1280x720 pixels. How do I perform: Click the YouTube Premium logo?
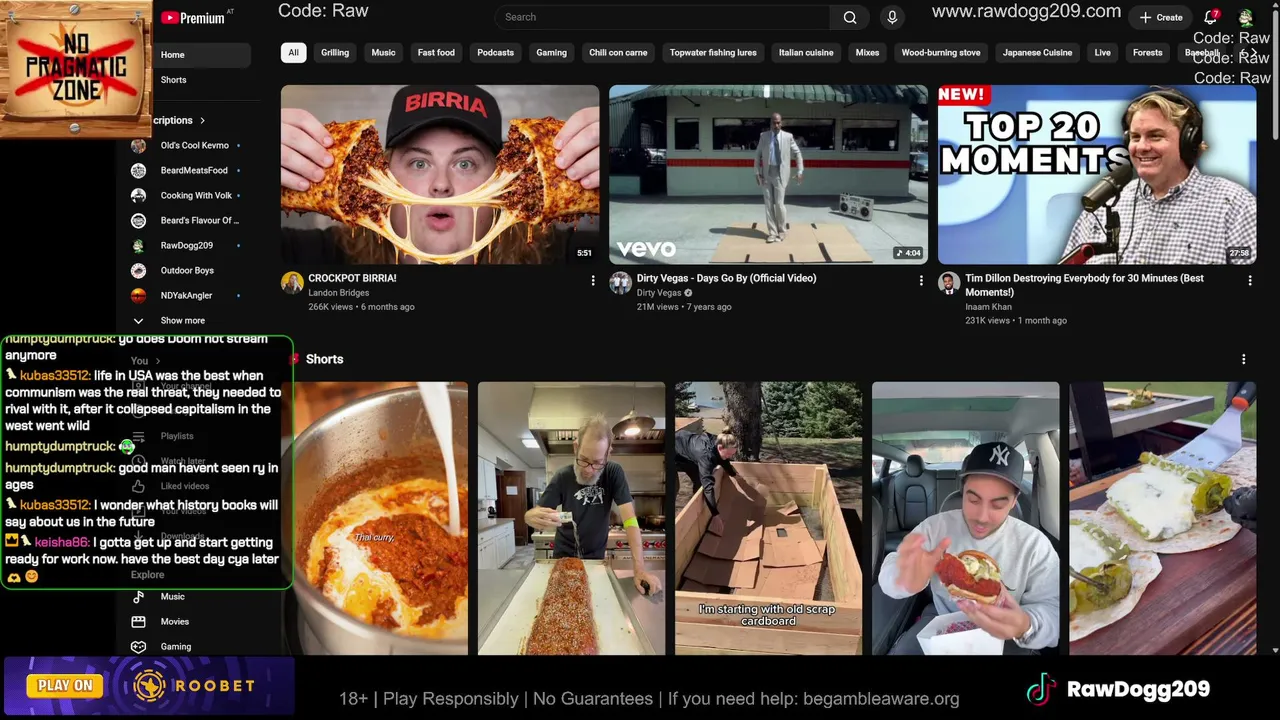click(x=193, y=18)
